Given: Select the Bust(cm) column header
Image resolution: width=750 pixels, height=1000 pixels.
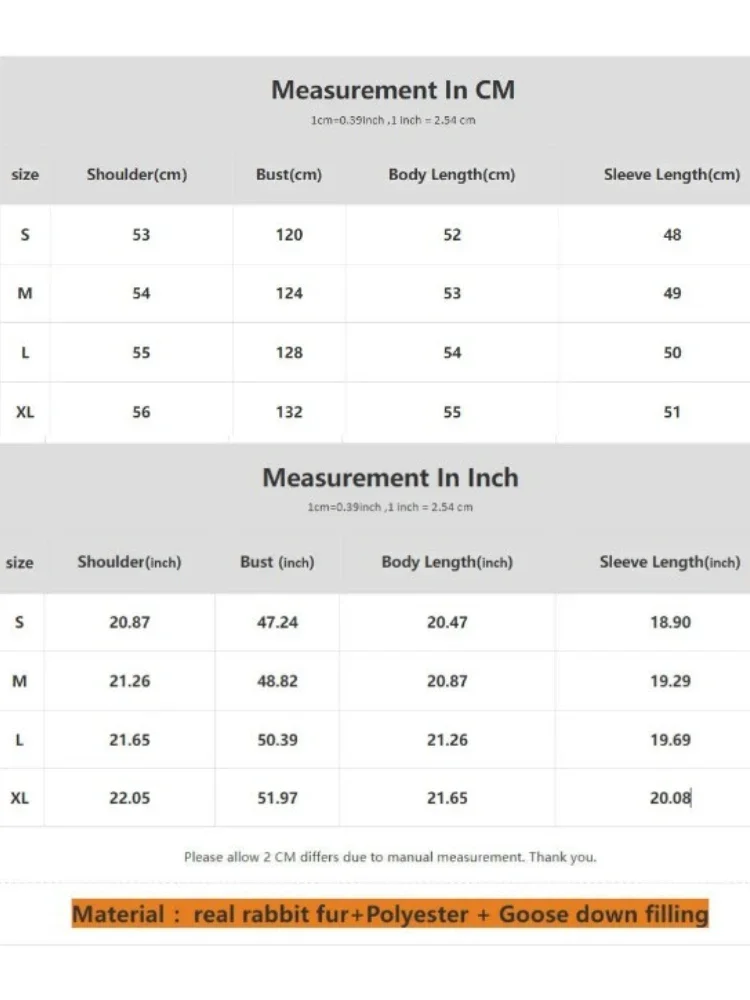Looking at the screenshot, I should pos(289,175).
